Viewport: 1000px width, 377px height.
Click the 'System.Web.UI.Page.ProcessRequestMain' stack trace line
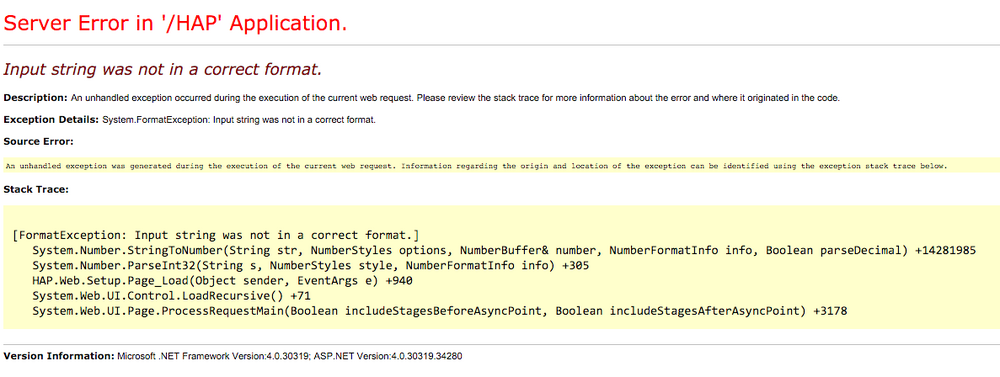[439, 311]
